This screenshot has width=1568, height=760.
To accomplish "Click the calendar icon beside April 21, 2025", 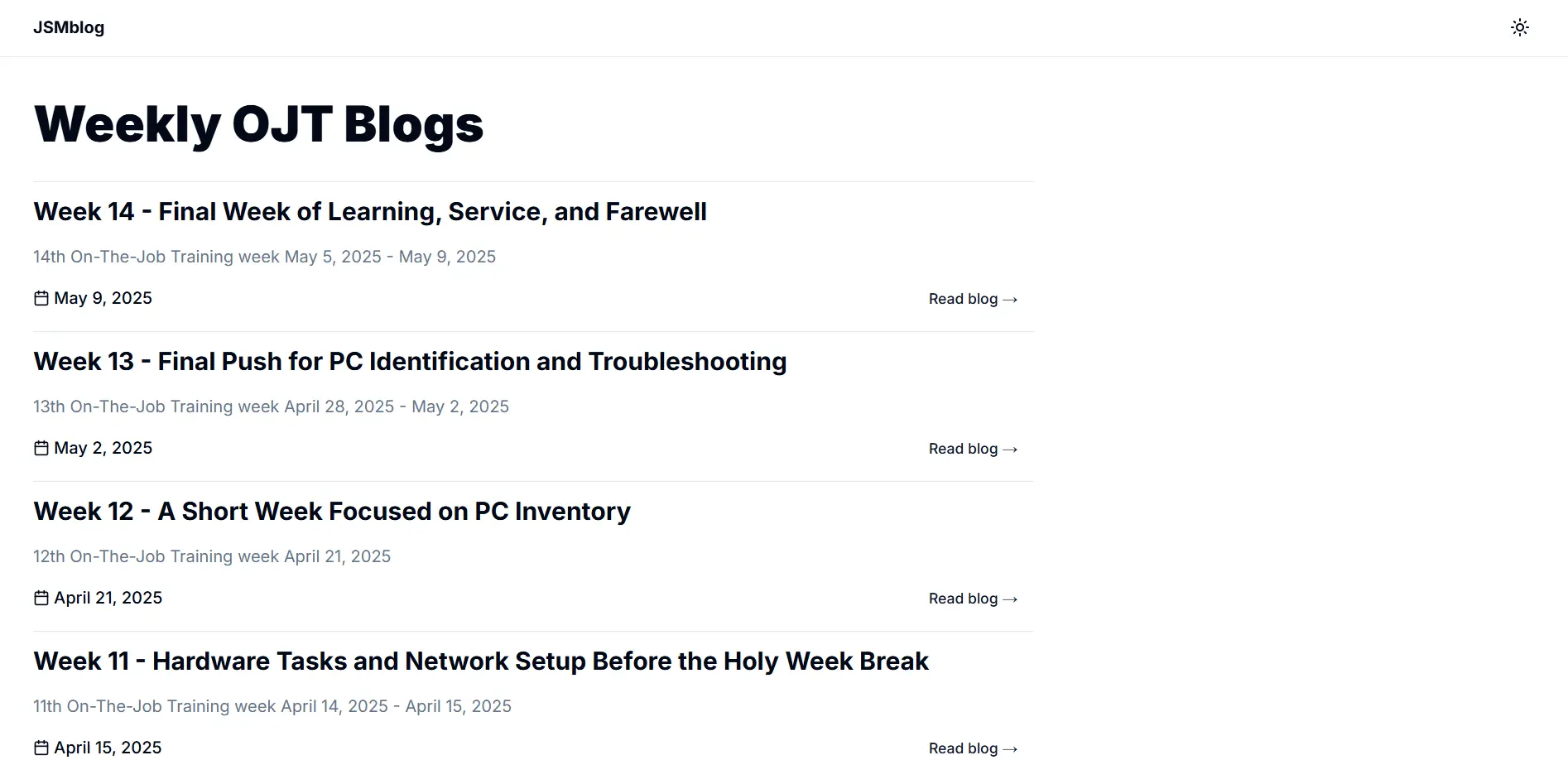I will click(41, 598).
